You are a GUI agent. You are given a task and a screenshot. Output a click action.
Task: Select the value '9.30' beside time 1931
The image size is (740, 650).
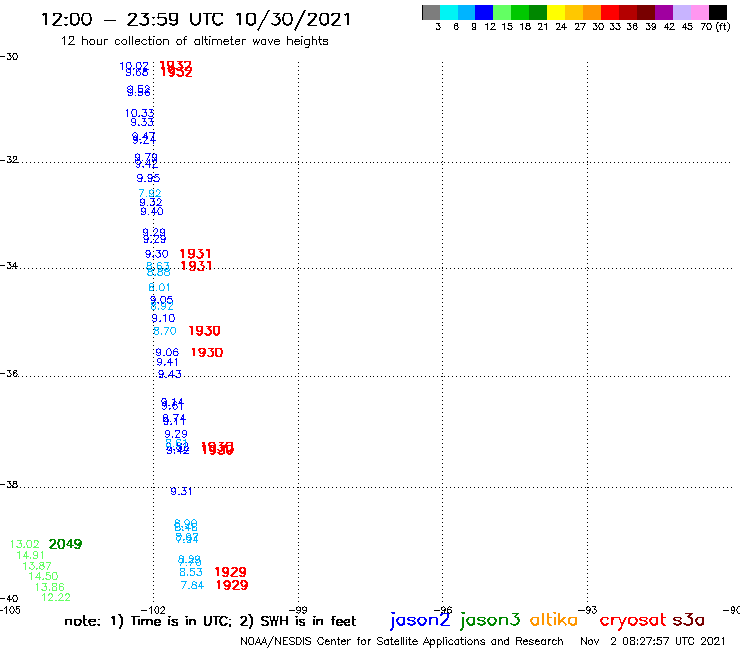pyautogui.click(x=156, y=254)
